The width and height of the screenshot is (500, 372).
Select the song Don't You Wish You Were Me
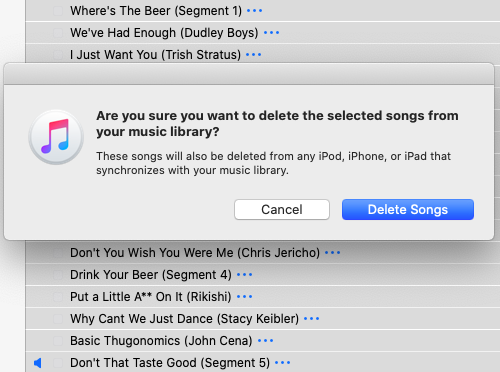pyautogui.click(x=195, y=253)
